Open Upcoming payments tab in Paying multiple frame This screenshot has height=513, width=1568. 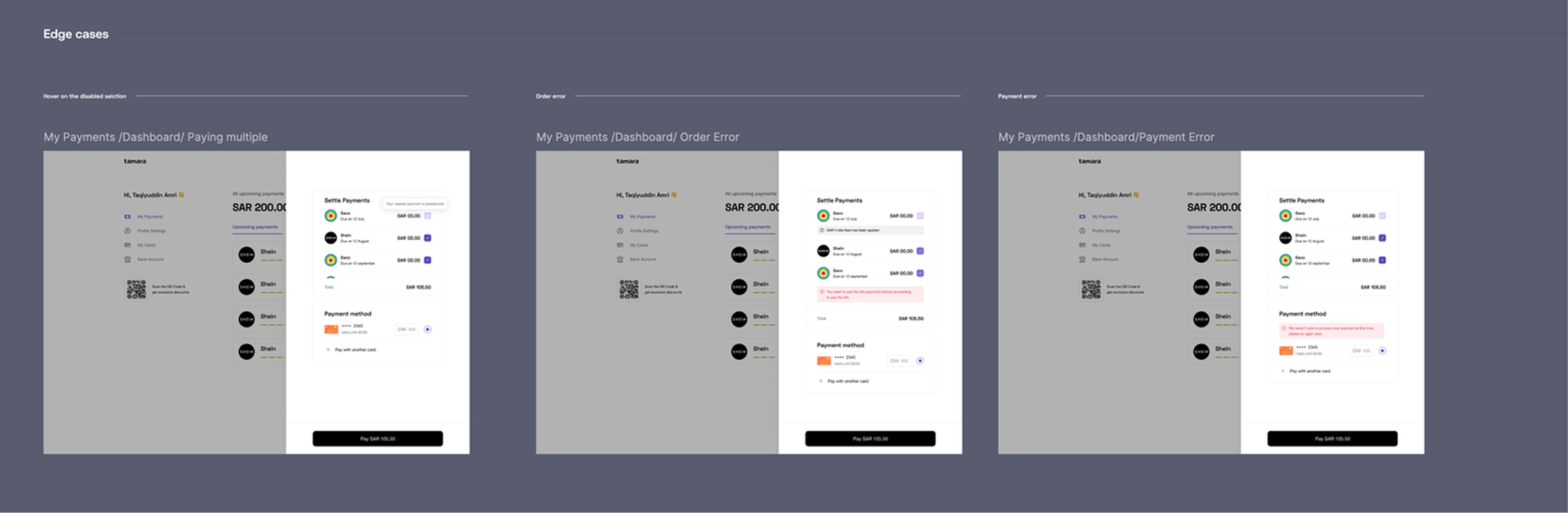click(x=255, y=227)
